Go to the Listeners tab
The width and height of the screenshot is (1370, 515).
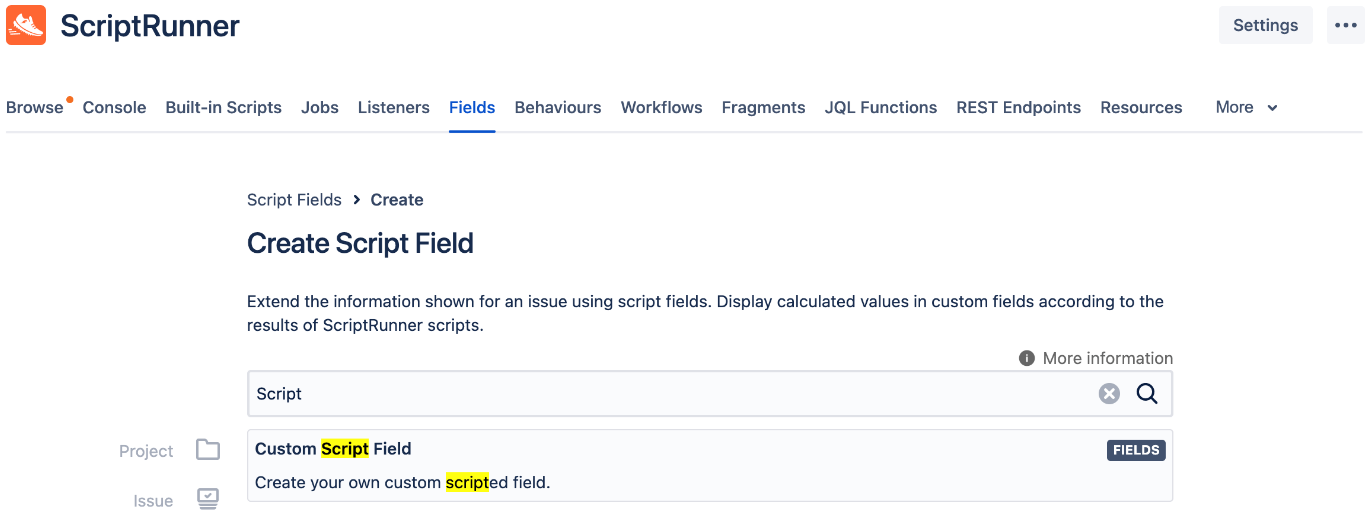point(394,107)
